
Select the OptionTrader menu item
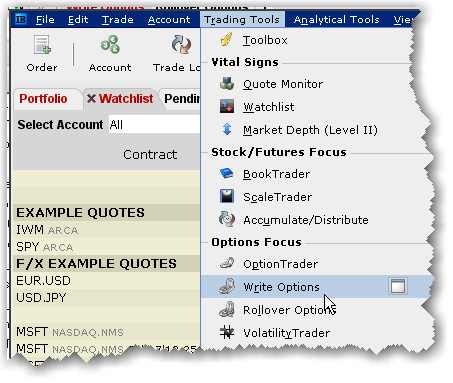pyautogui.click(x=280, y=264)
